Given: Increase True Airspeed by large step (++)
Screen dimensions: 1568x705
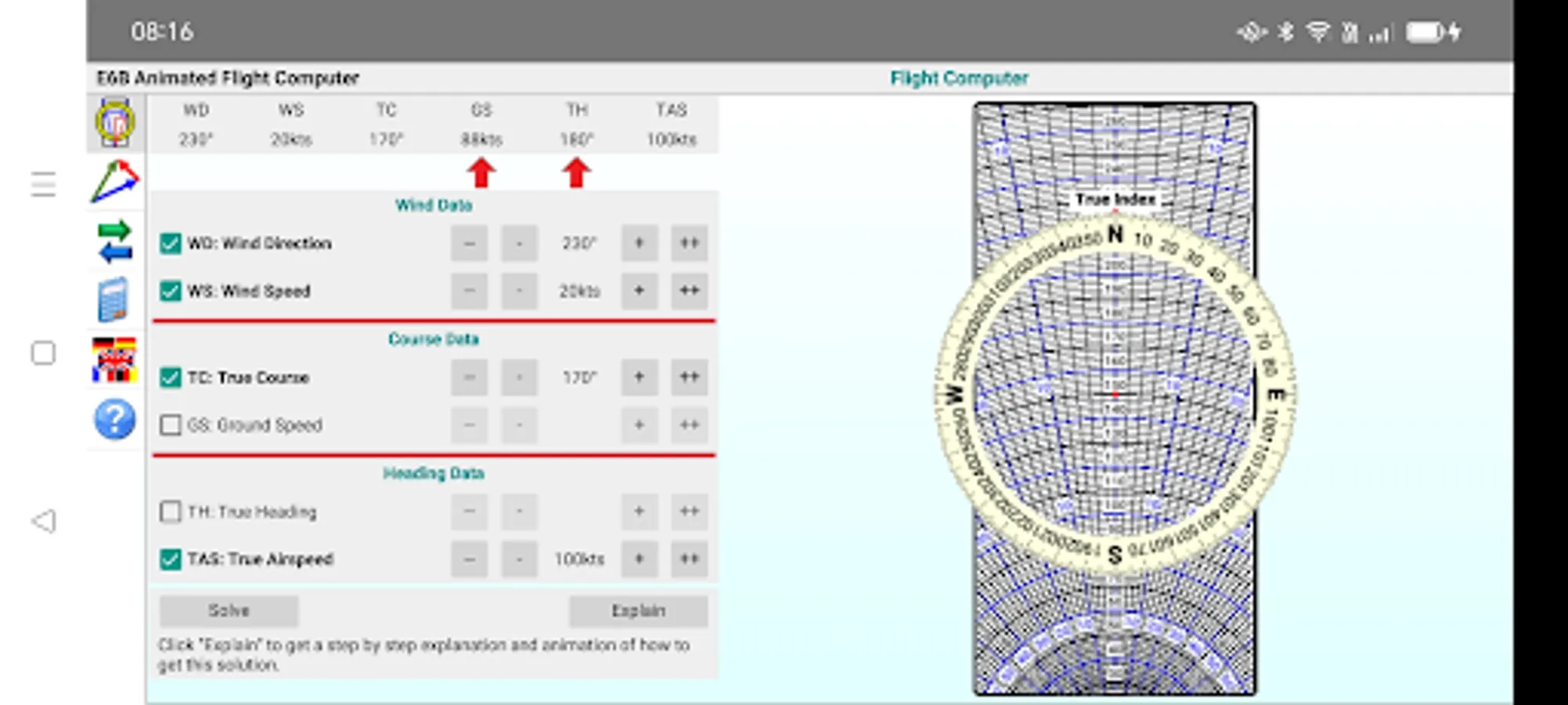Looking at the screenshot, I should pos(690,559).
